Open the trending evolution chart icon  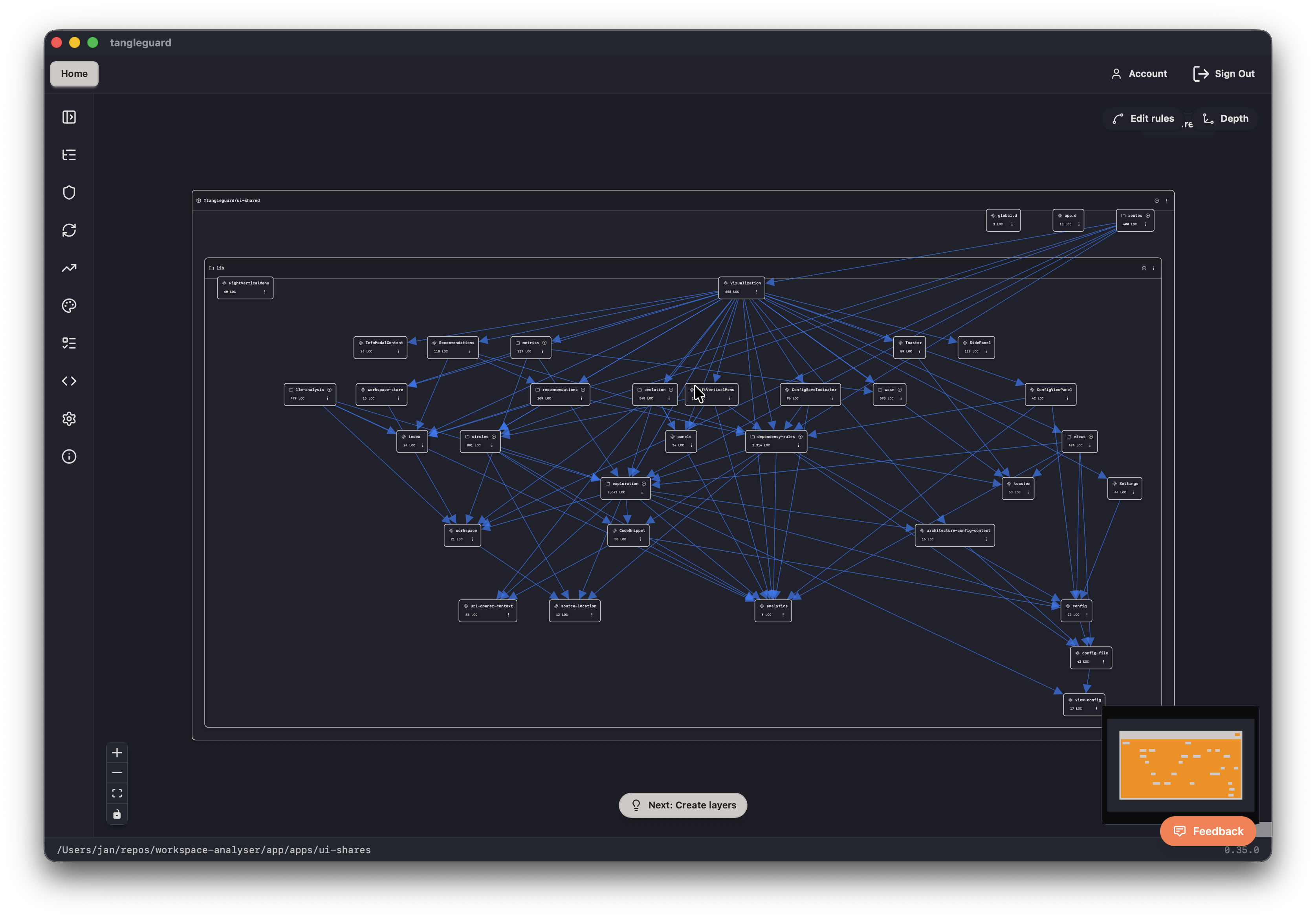click(69, 268)
